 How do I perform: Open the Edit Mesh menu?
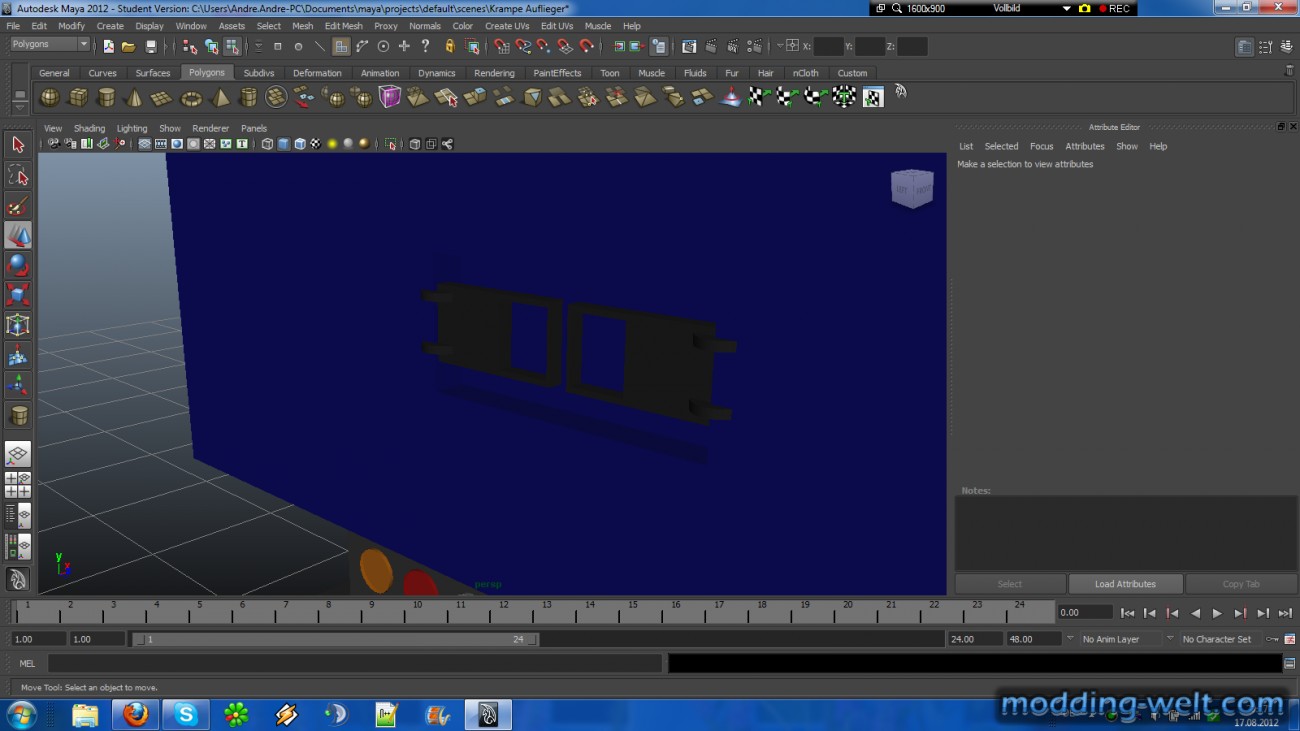(343, 26)
